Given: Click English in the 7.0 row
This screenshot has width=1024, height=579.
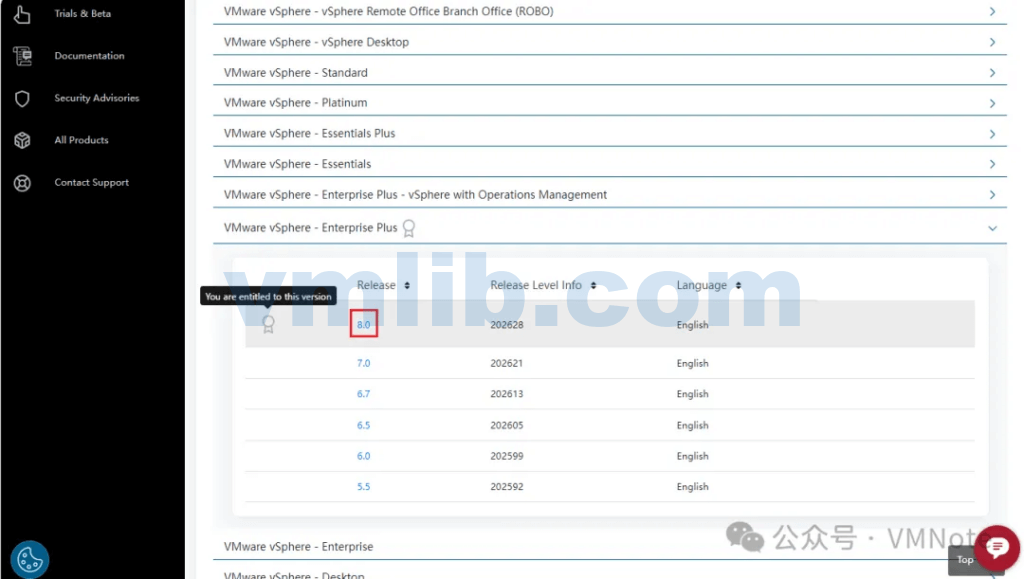Looking at the screenshot, I should point(692,363).
